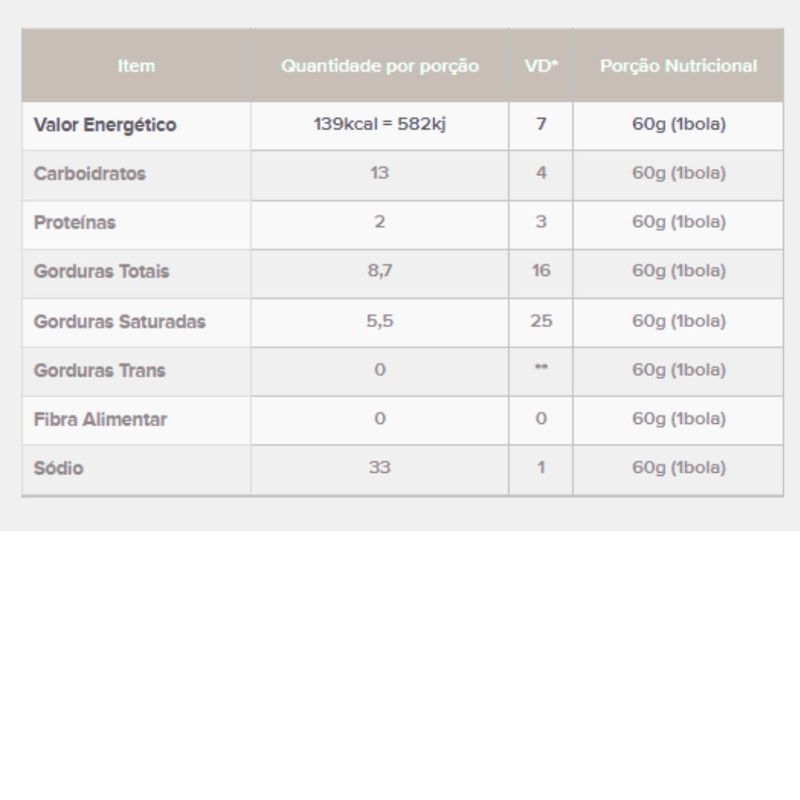Click the Sódio quantity 33
Screen dimensions: 800x800
[x=379, y=468]
